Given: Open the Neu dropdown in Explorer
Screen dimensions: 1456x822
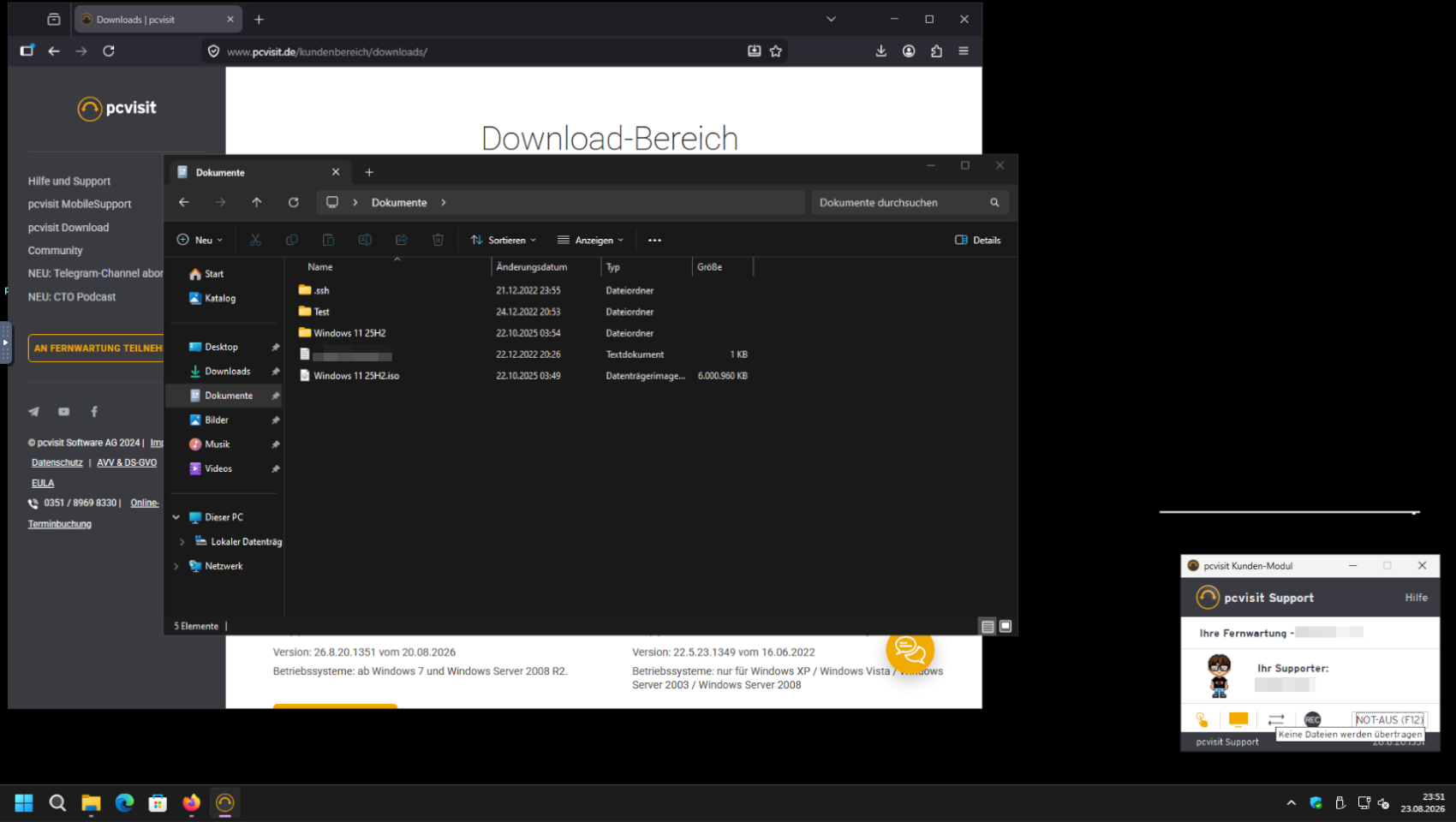Looking at the screenshot, I should pyautogui.click(x=200, y=240).
